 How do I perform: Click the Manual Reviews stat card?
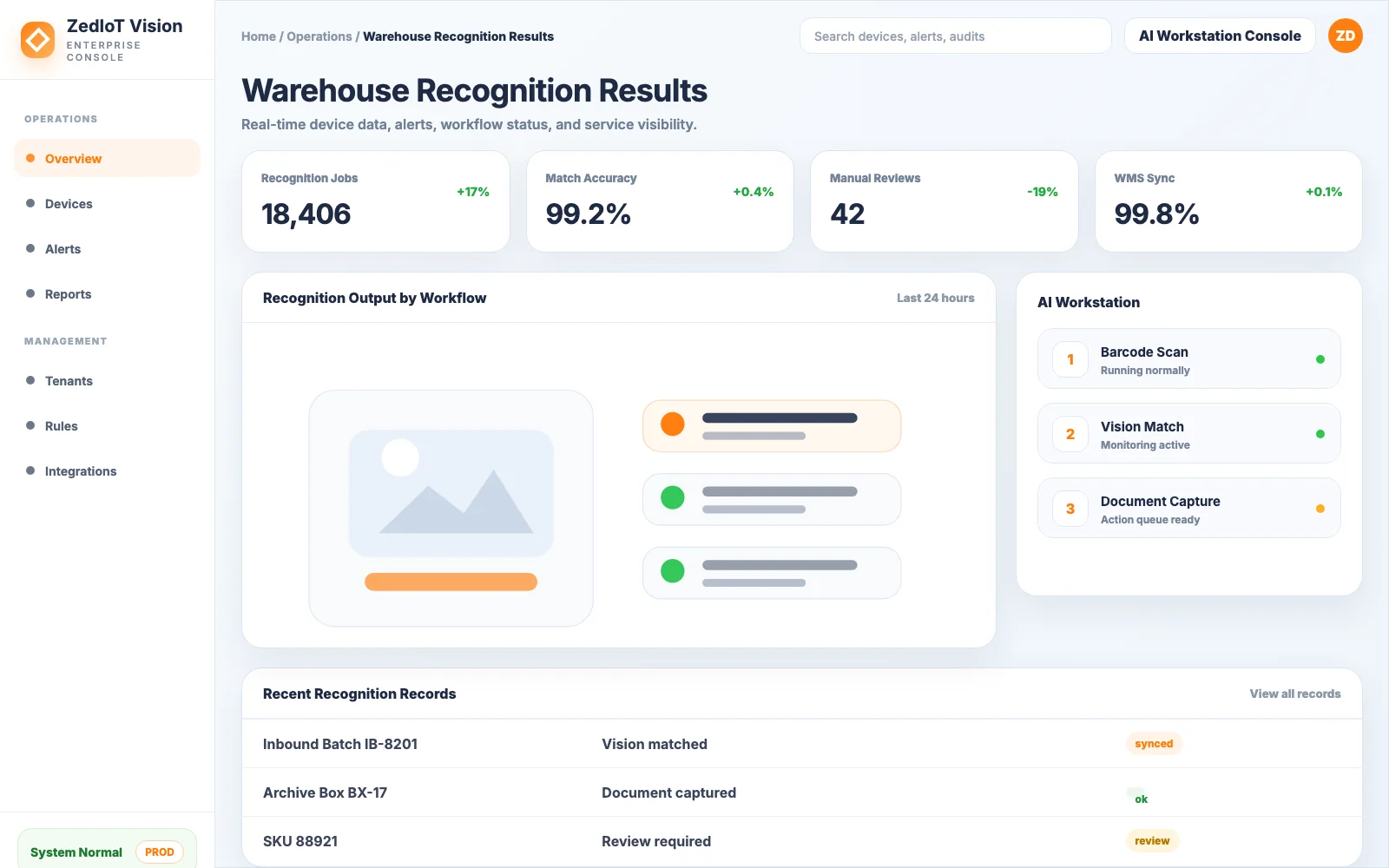tap(944, 201)
